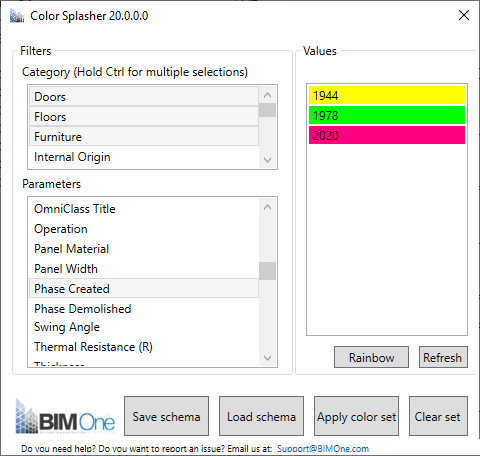Click Parameters list up arrow
This screenshot has width=480, height=456.
pyautogui.click(x=267, y=207)
